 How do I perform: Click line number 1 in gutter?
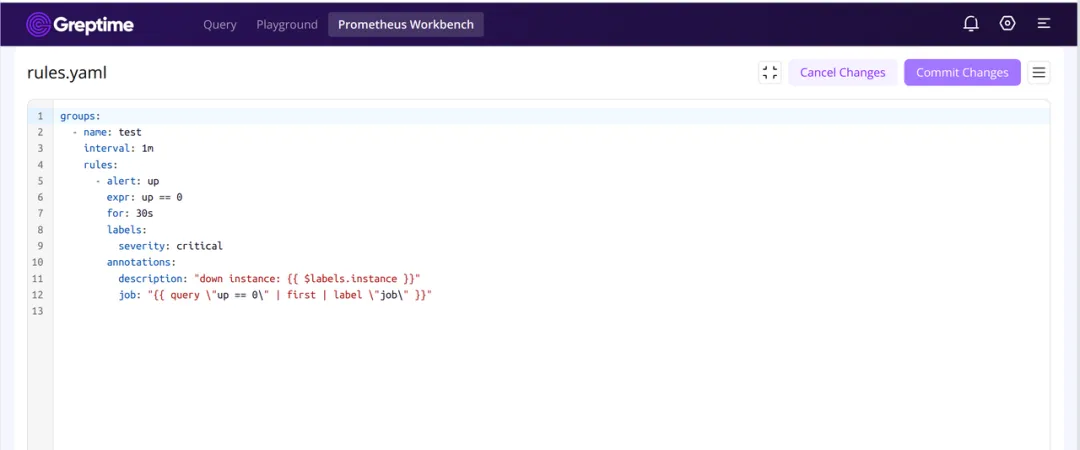click(x=40, y=116)
